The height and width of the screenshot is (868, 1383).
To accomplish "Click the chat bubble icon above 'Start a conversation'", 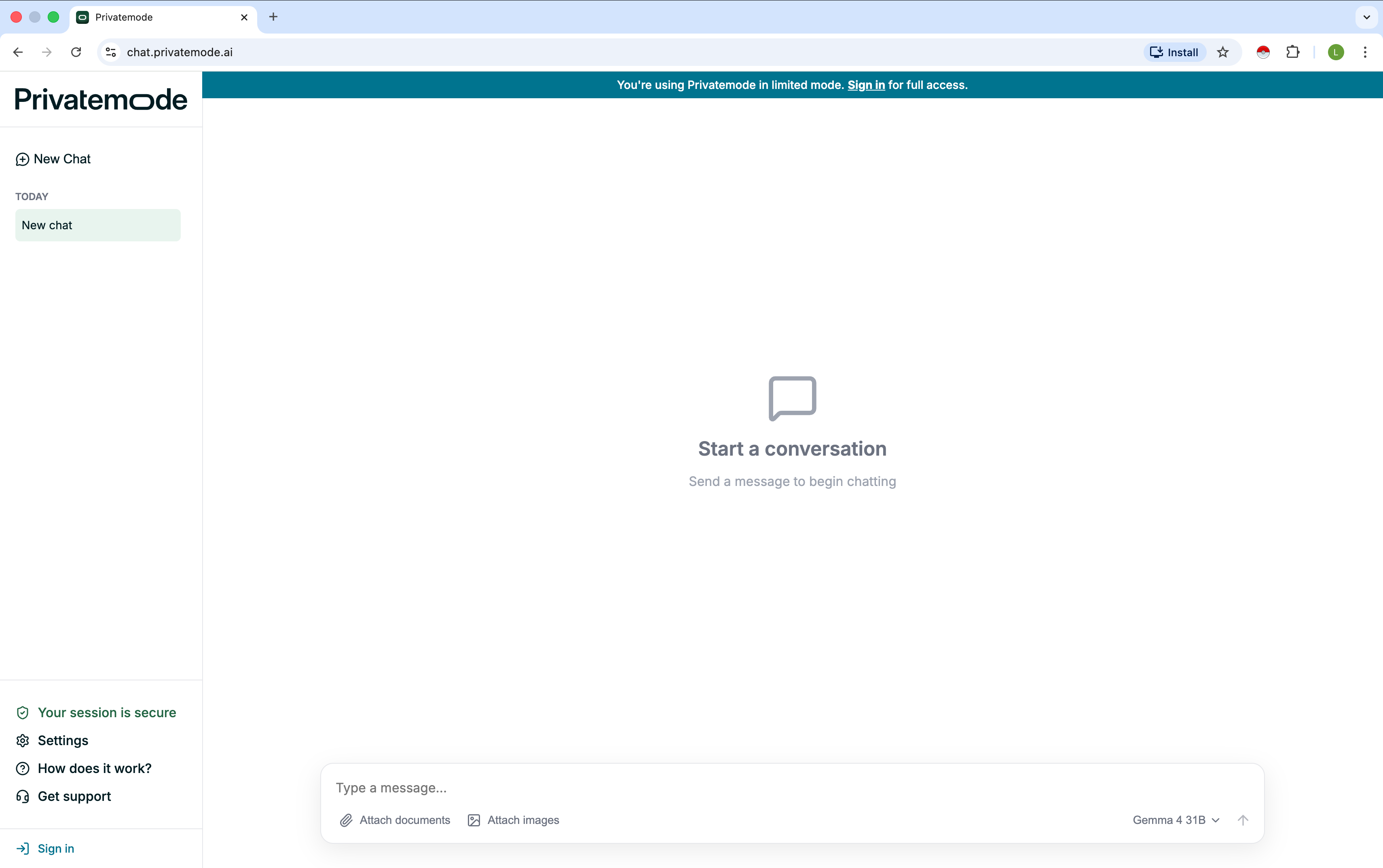I will point(792,398).
